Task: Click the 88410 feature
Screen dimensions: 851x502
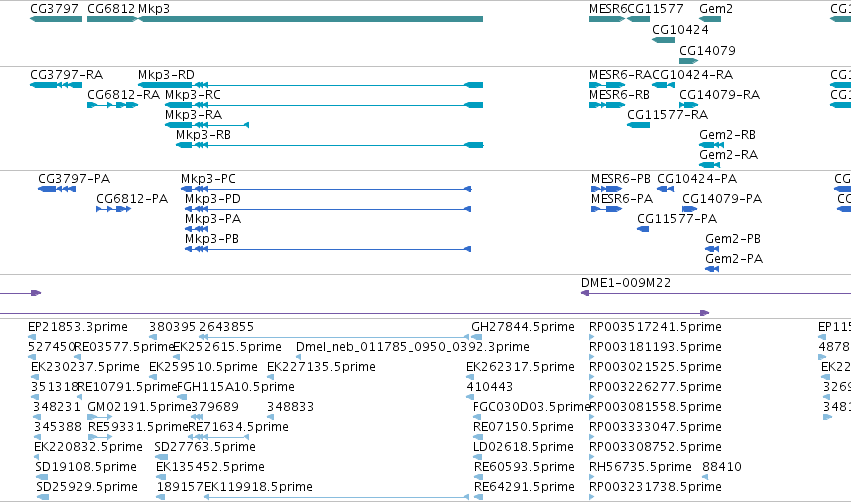Action: (705, 478)
